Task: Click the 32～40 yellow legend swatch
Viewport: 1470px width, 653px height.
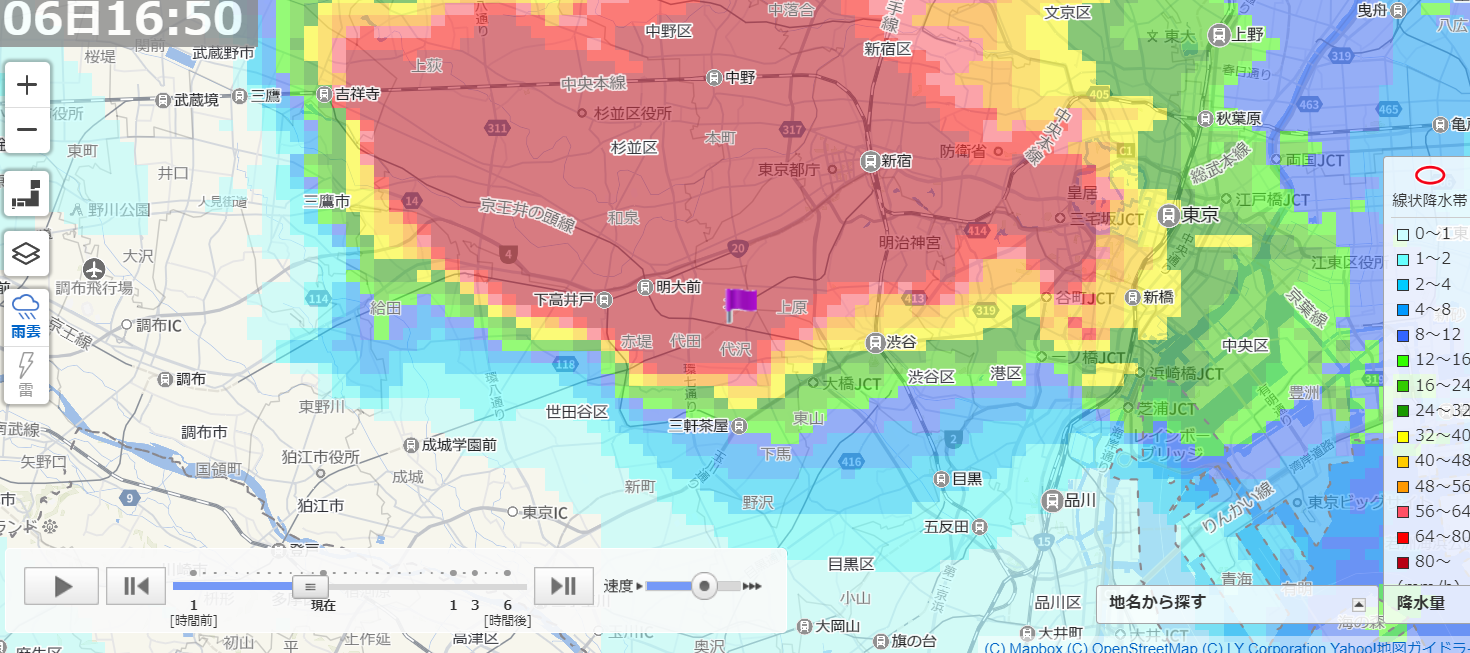Action: click(1403, 435)
